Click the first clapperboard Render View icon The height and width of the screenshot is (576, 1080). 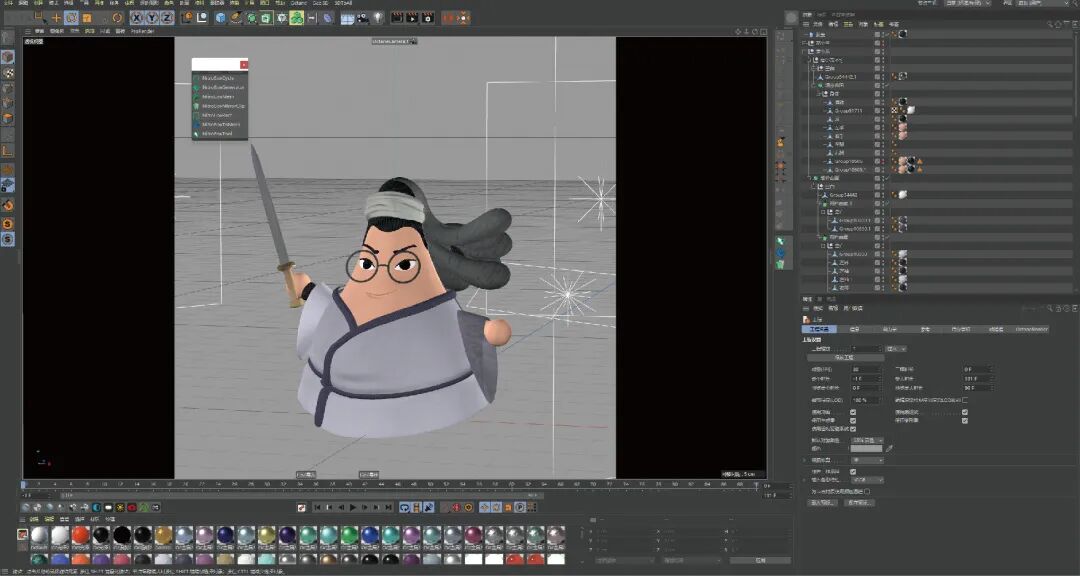tap(397, 18)
